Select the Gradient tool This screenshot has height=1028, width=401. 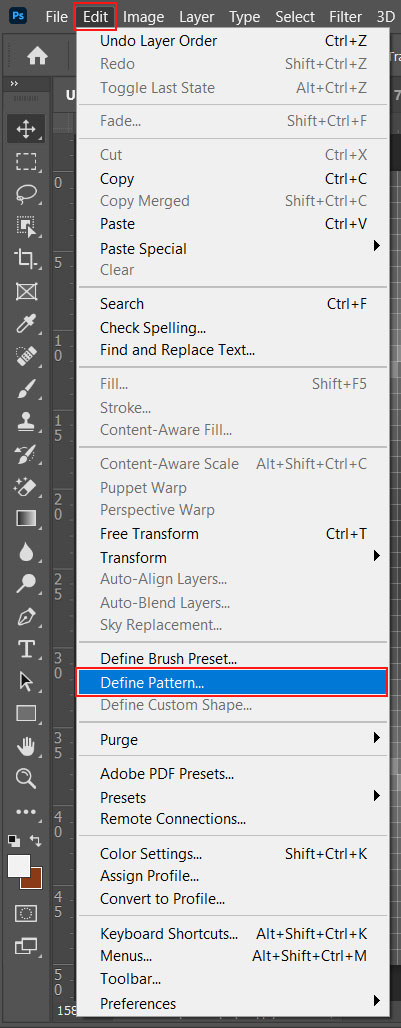[26, 519]
